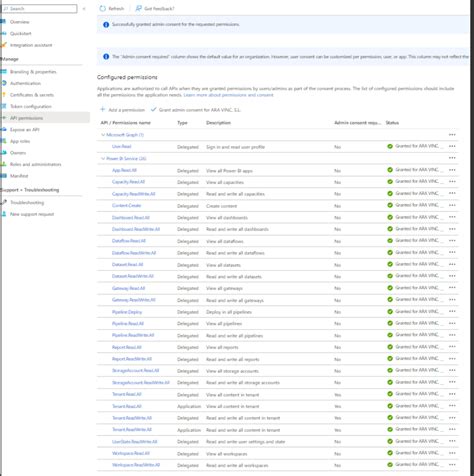This screenshot has height=476, width=474.
Task: Open Quickstart in the sidebar
Action: tap(21, 33)
